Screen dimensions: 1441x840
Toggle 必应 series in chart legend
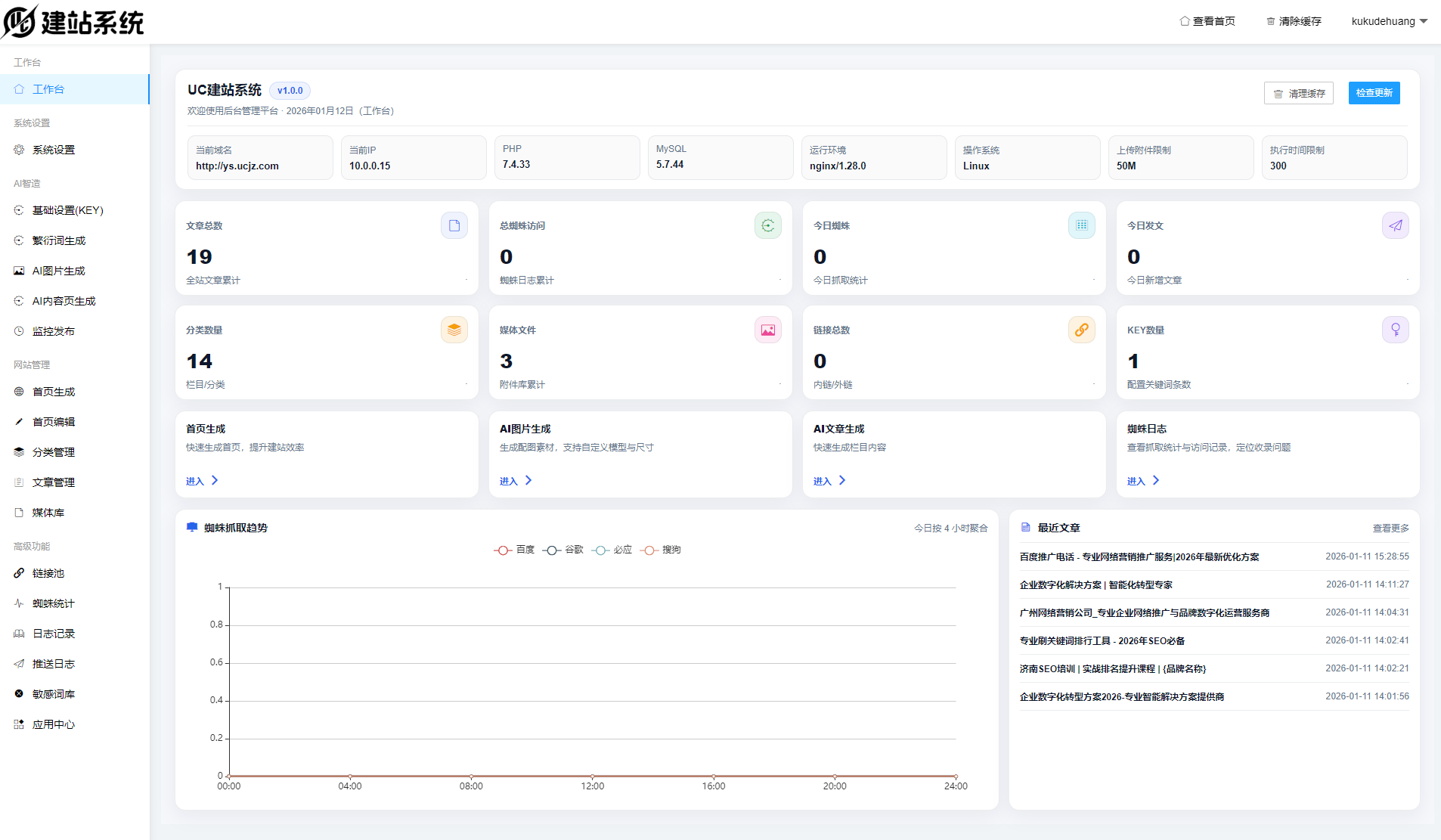(612, 550)
